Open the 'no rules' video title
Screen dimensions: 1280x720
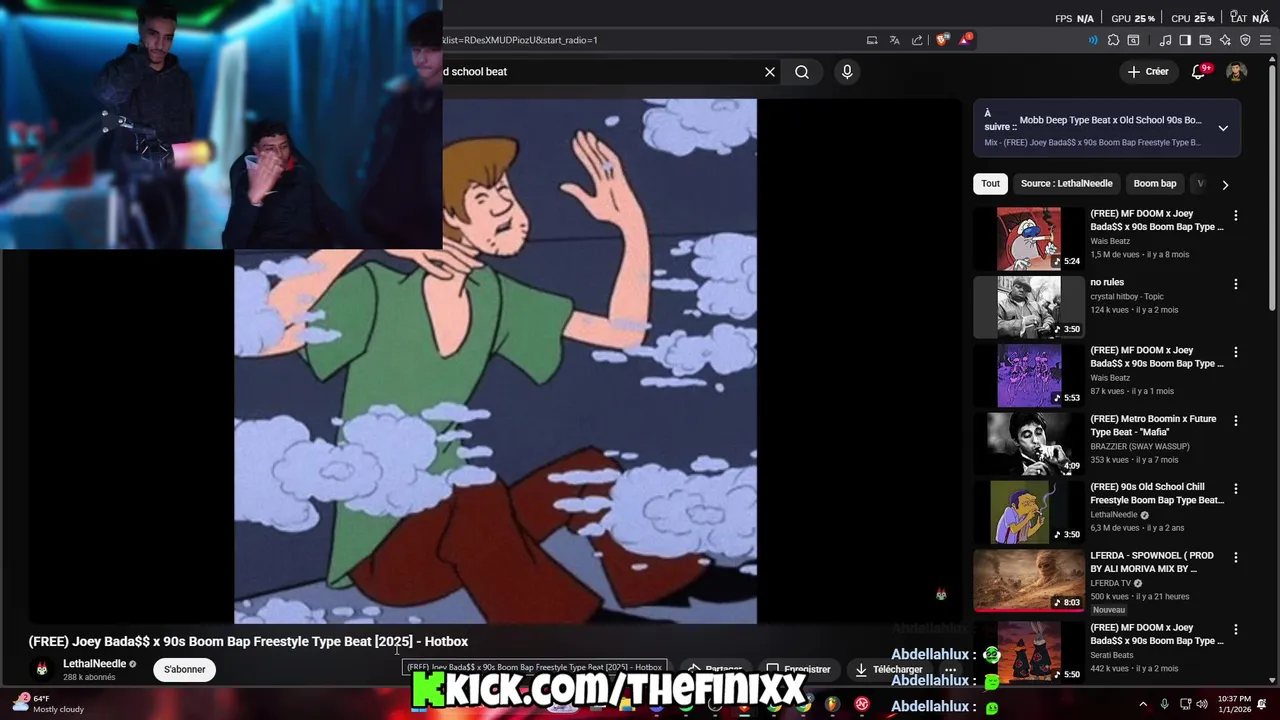click(1107, 282)
